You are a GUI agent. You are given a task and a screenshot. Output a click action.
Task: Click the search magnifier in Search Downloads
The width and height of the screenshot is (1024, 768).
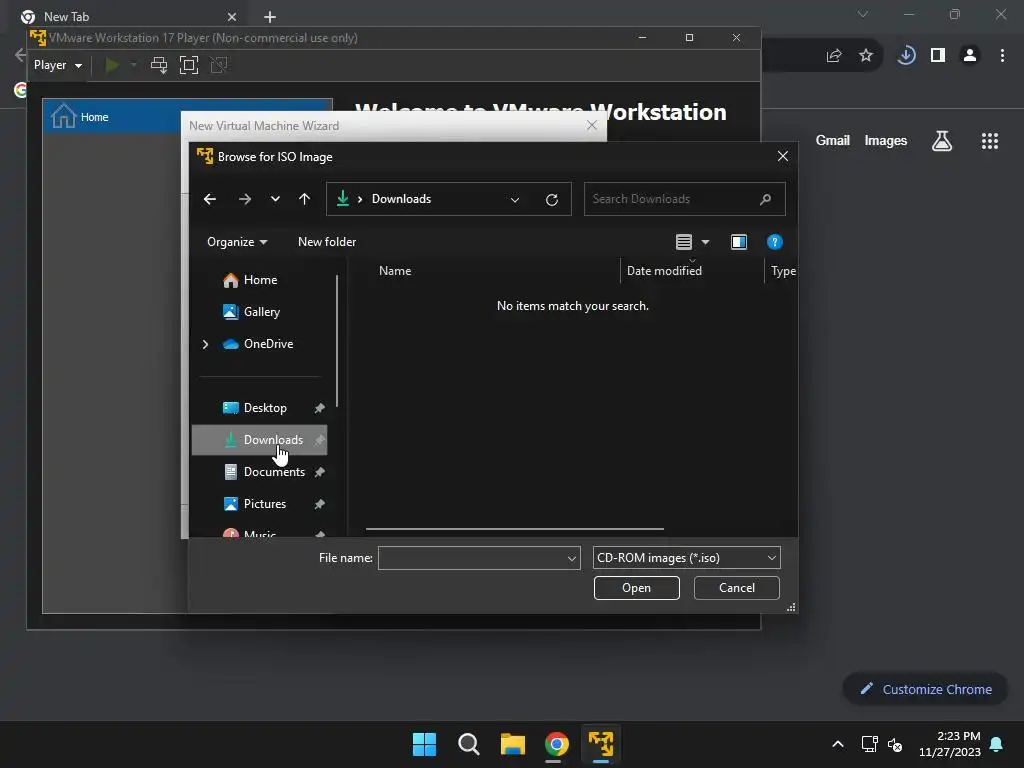[x=765, y=199]
